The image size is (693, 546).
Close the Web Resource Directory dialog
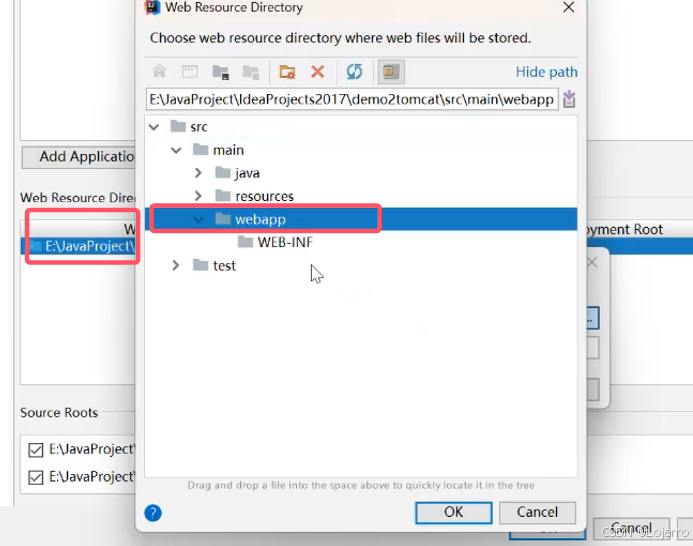coord(568,7)
